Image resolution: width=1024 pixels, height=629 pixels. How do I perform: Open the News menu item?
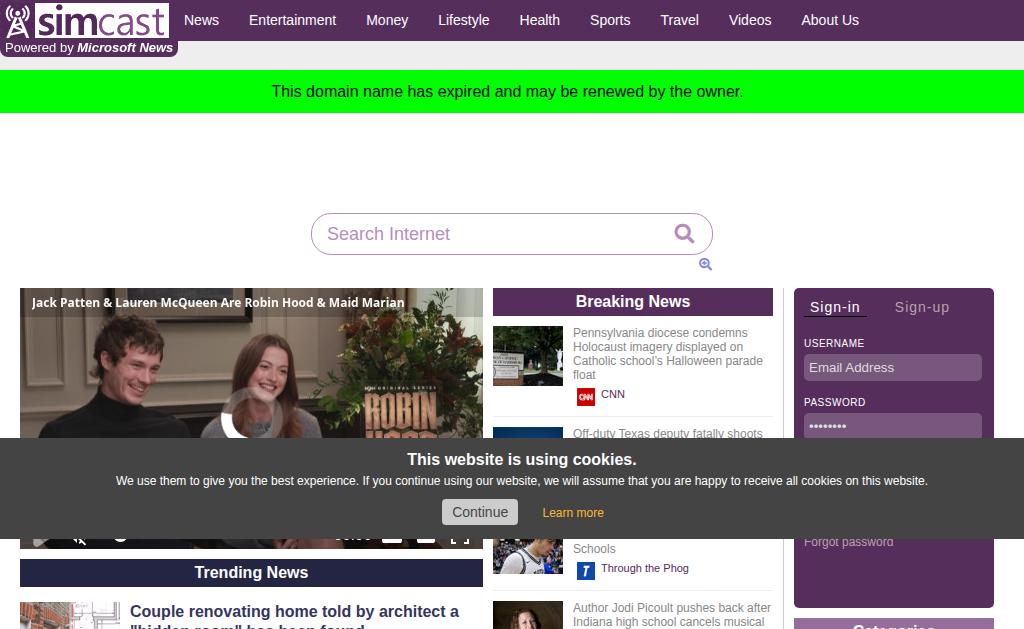(201, 20)
